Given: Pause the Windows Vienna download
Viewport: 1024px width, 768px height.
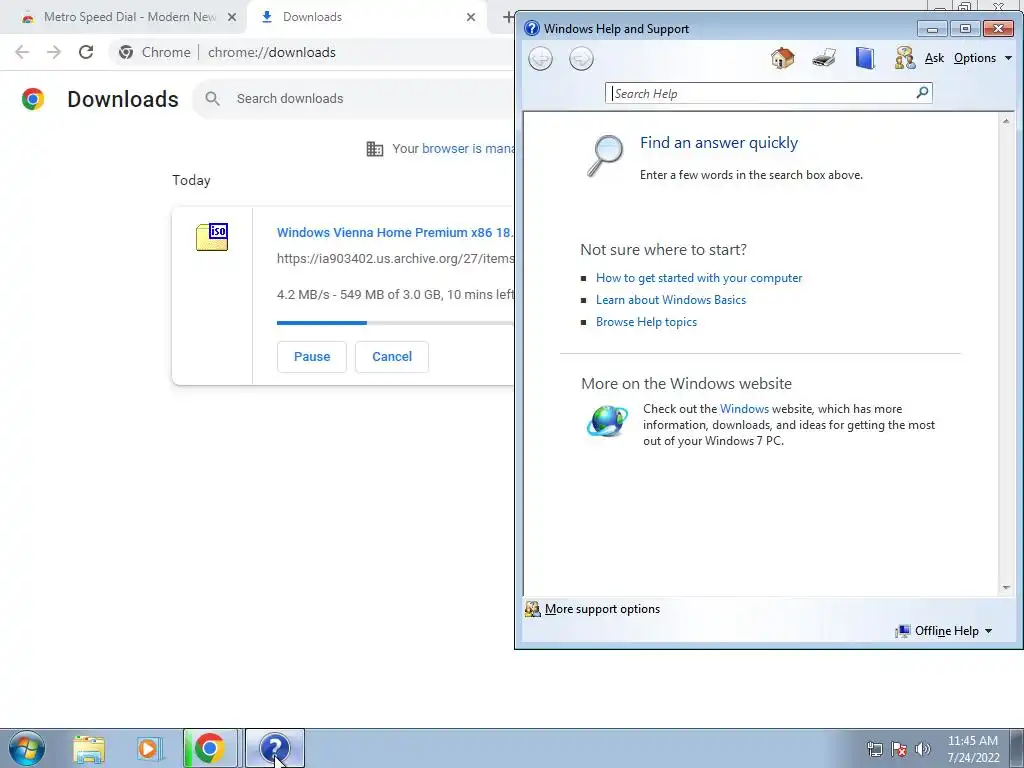Looking at the screenshot, I should click(312, 357).
